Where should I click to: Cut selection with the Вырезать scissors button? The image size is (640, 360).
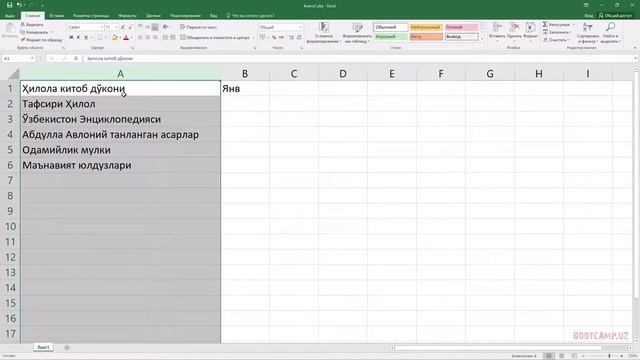pyautogui.click(x=31, y=24)
